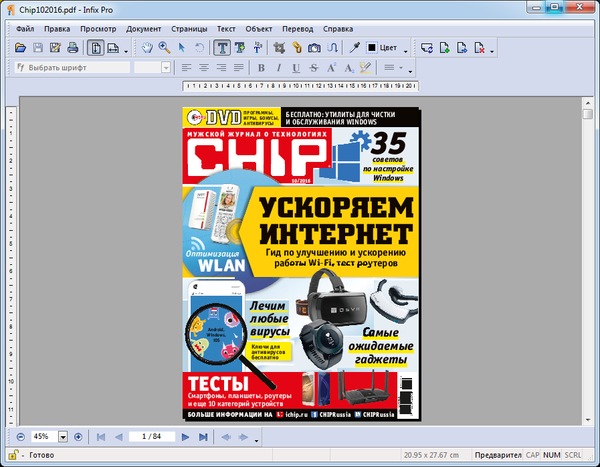Select the Zoom magnifier tool

165,48
